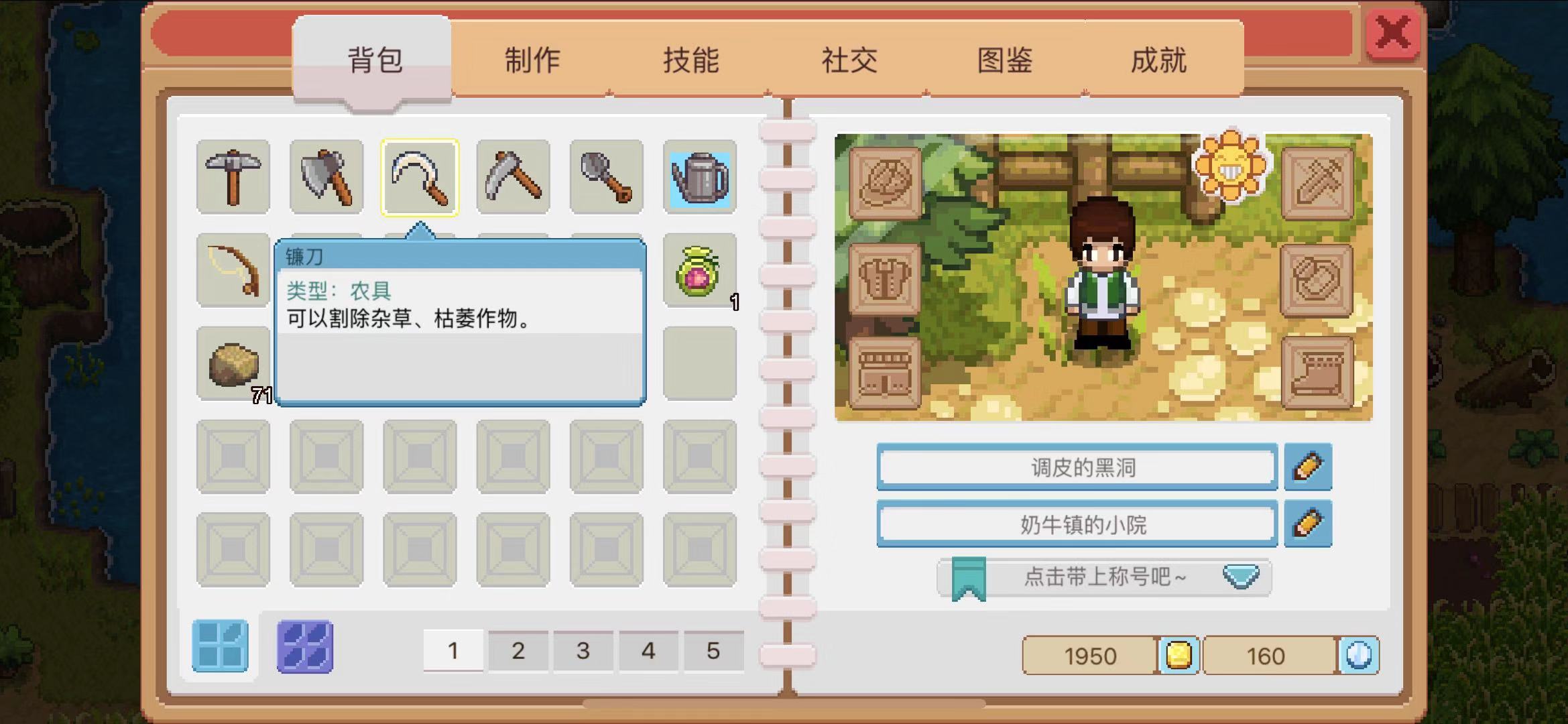Open the 制作 crafting tab

point(532,60)
